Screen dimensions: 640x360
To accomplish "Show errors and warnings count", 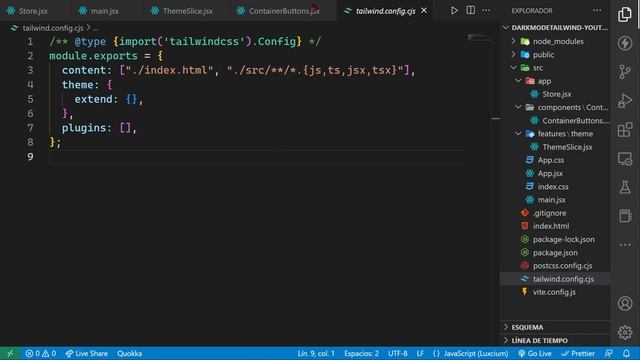I will pyautogui.click(x=40, y=353).
